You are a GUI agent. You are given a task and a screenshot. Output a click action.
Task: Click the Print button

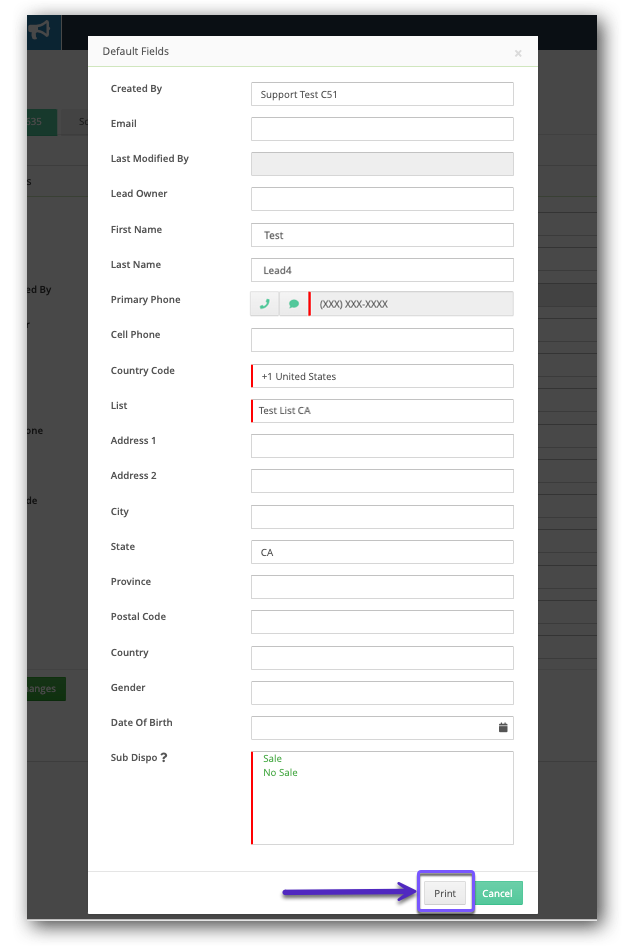pyautogui.click(x=445, y=893)
